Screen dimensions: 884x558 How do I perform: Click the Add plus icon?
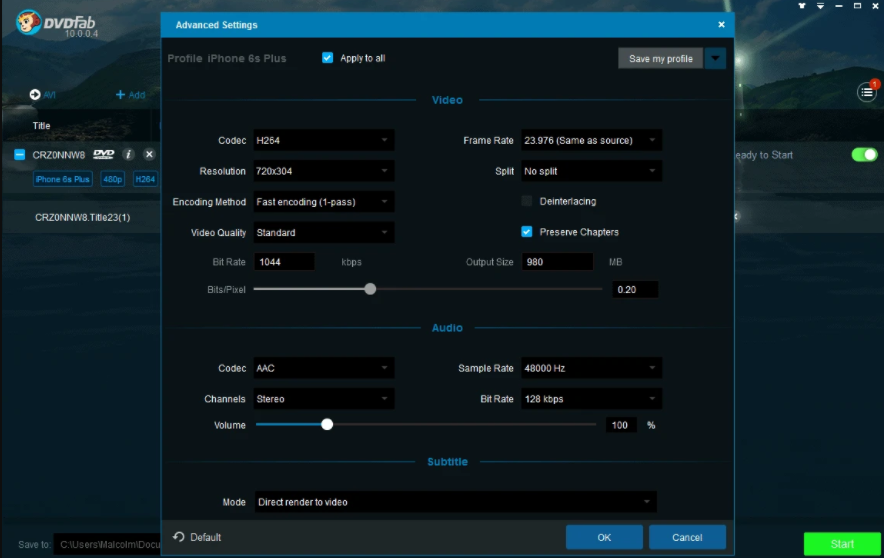click(121, 95)
